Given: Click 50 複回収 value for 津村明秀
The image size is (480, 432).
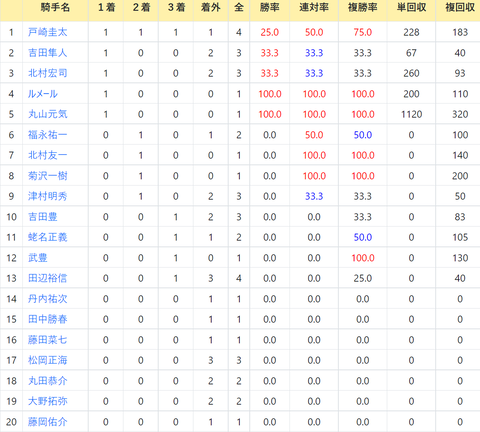Looking at the screenshot, I should coord(460,196).
